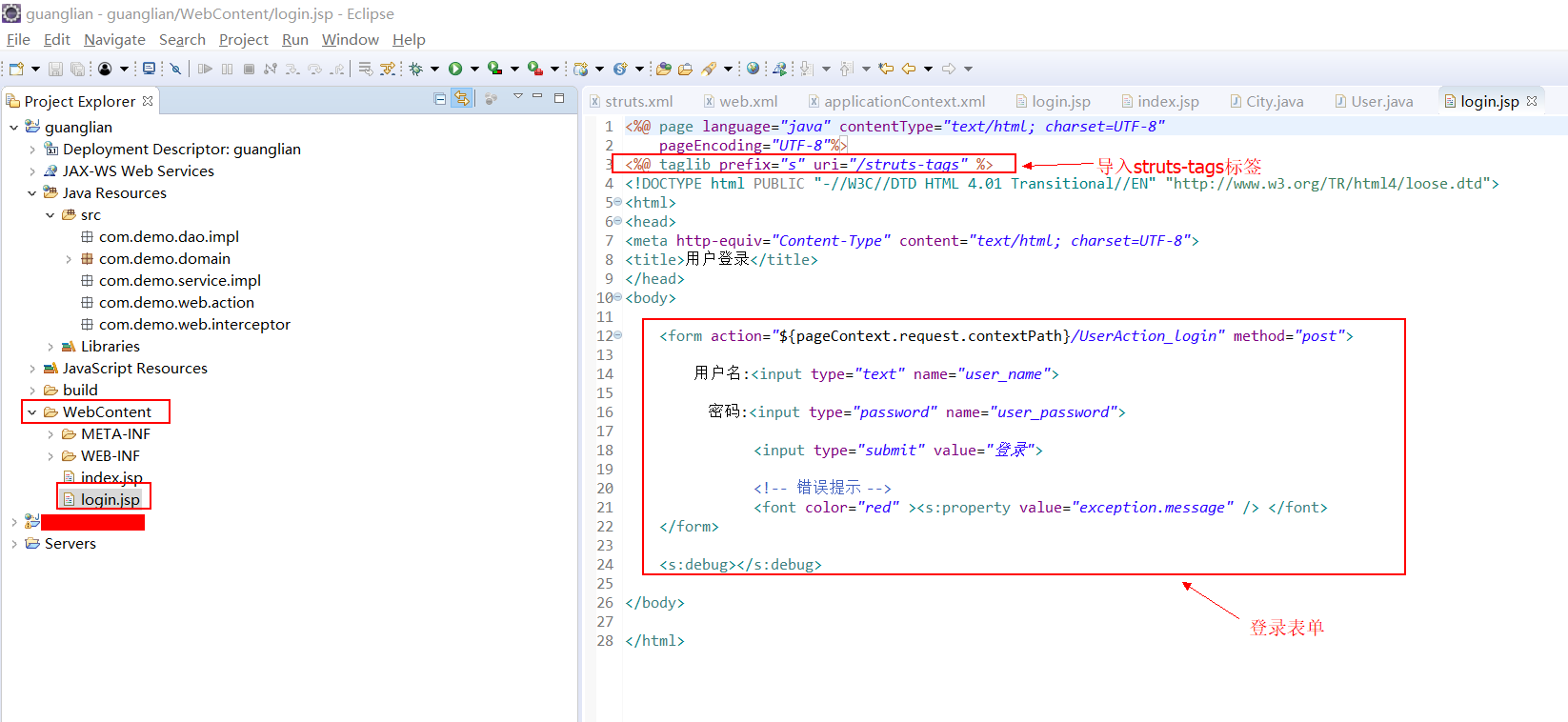Screen dimensions: 1568x722
Task: Click Collapse All in Project Explorer
Action: tap(439, 98)
